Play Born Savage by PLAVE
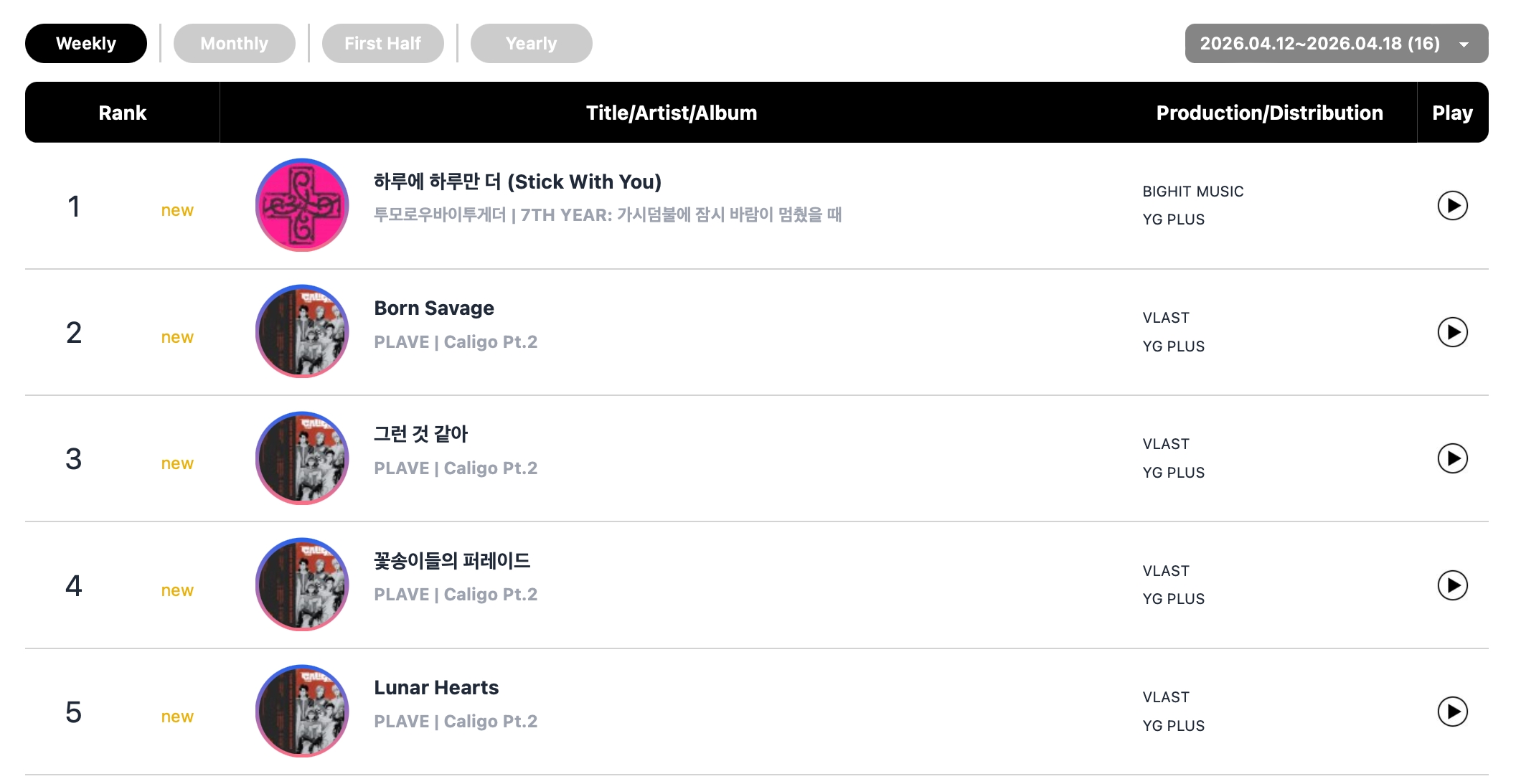 tap(1452, 332)
